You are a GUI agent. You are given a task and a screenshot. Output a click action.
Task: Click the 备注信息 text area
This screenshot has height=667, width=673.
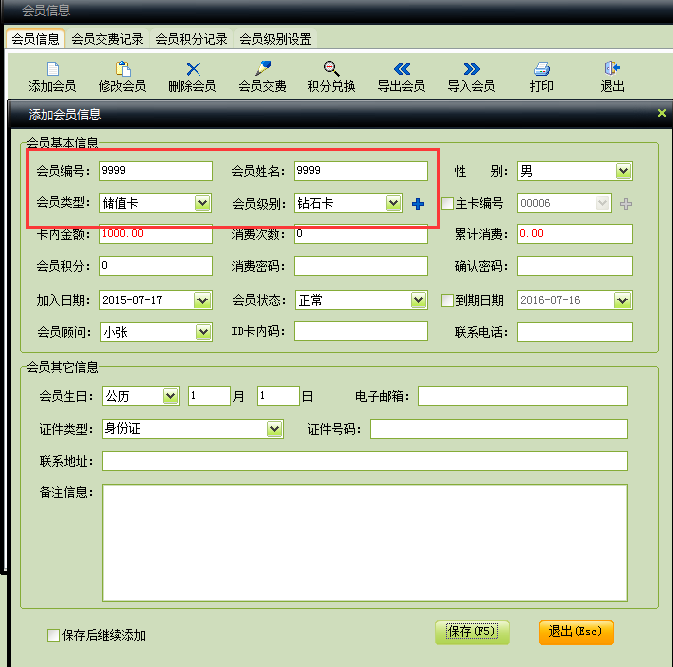(x=365, y=543)
